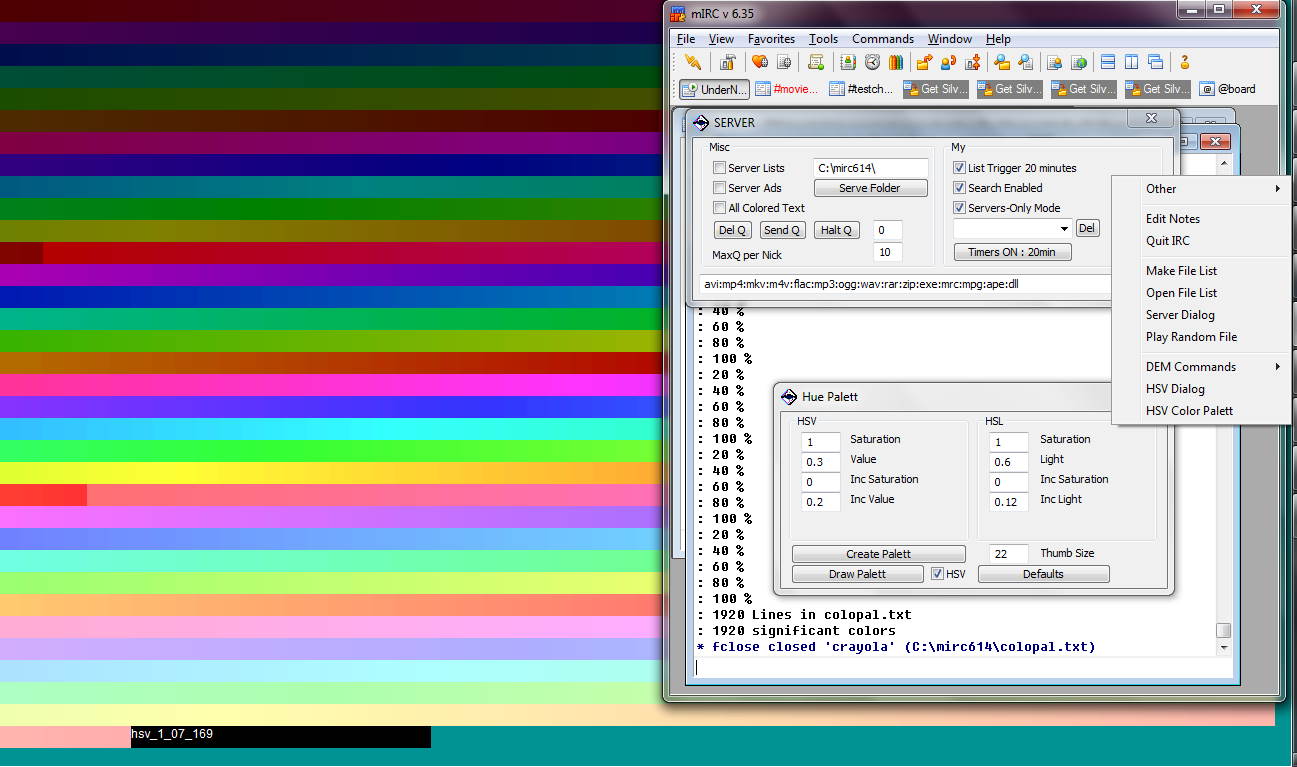Select HSV Color Palett menu entry
1297x767 pixels.
(x=1189, y=411)
